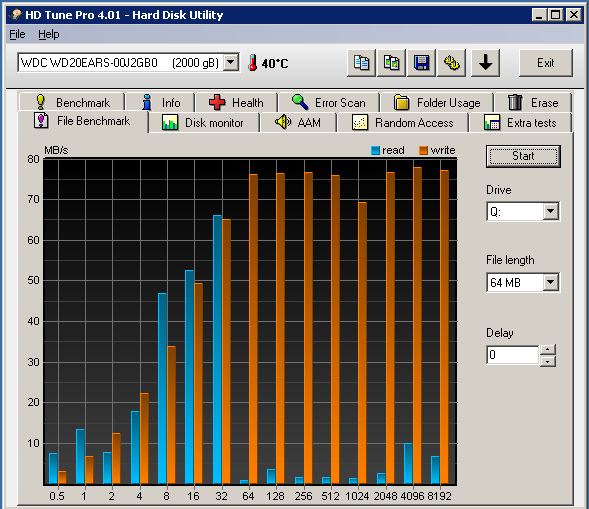This screenshot has width=589, height=509.
Task: Maximize the HD Tune Pro window
Action: click(x=556, y=15)
